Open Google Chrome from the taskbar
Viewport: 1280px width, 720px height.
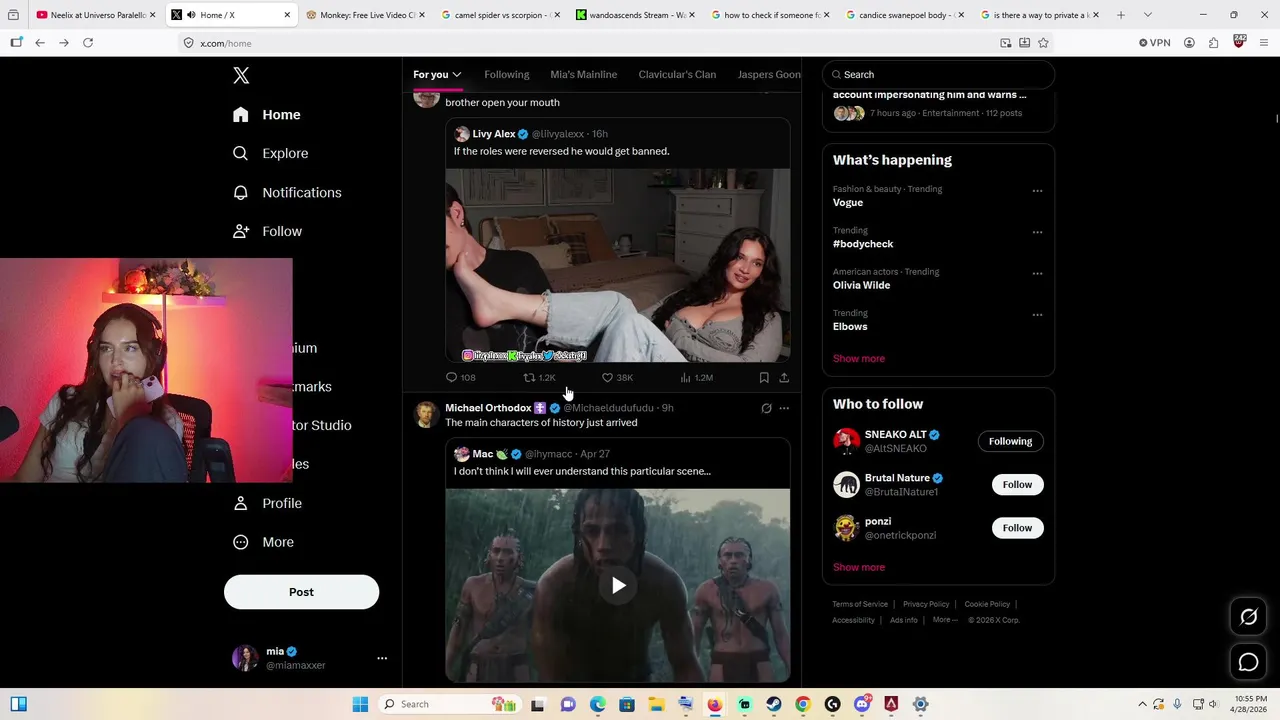tap(803, 704)
